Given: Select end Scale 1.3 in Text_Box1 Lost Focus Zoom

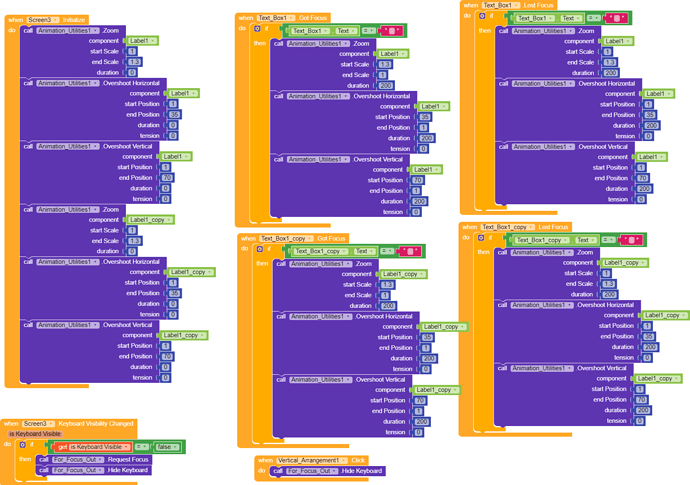Looking at the screenshot, I should point(609,62).
